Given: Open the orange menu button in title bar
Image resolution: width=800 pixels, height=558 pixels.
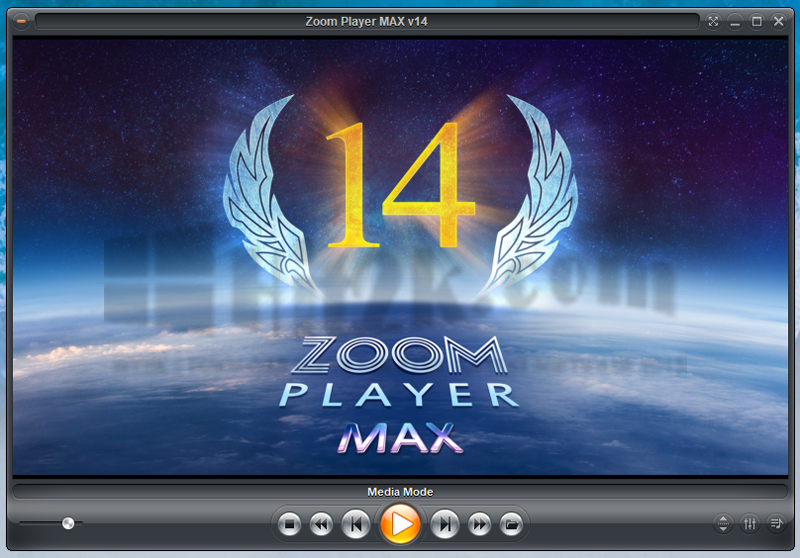Looking at the screenshot, I should (x=21, y=21).
